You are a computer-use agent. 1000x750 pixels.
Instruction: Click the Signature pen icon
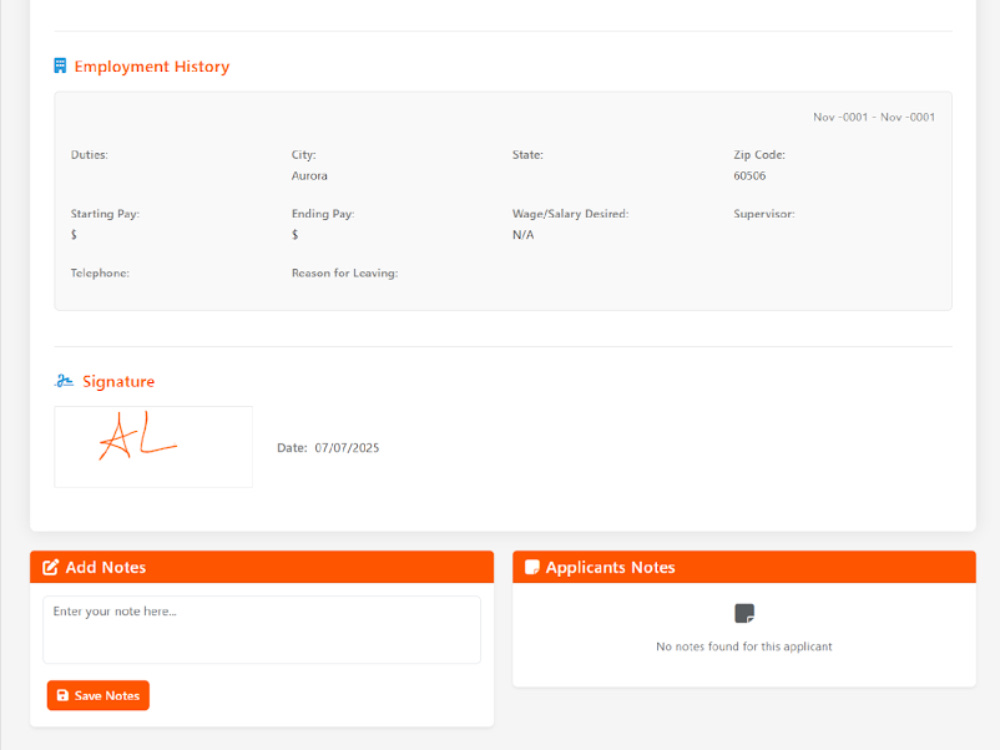[x=64, y=381]
